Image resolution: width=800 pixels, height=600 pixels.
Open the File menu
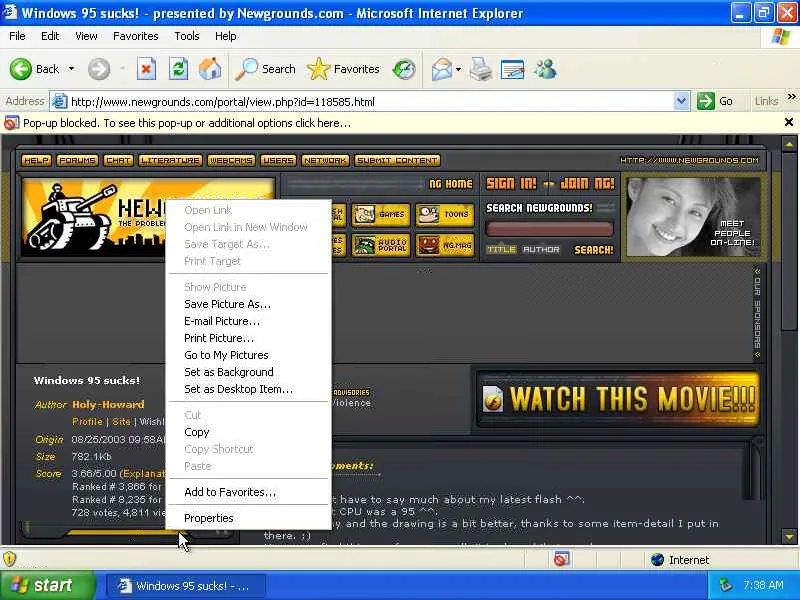click(x=17, y=36)
